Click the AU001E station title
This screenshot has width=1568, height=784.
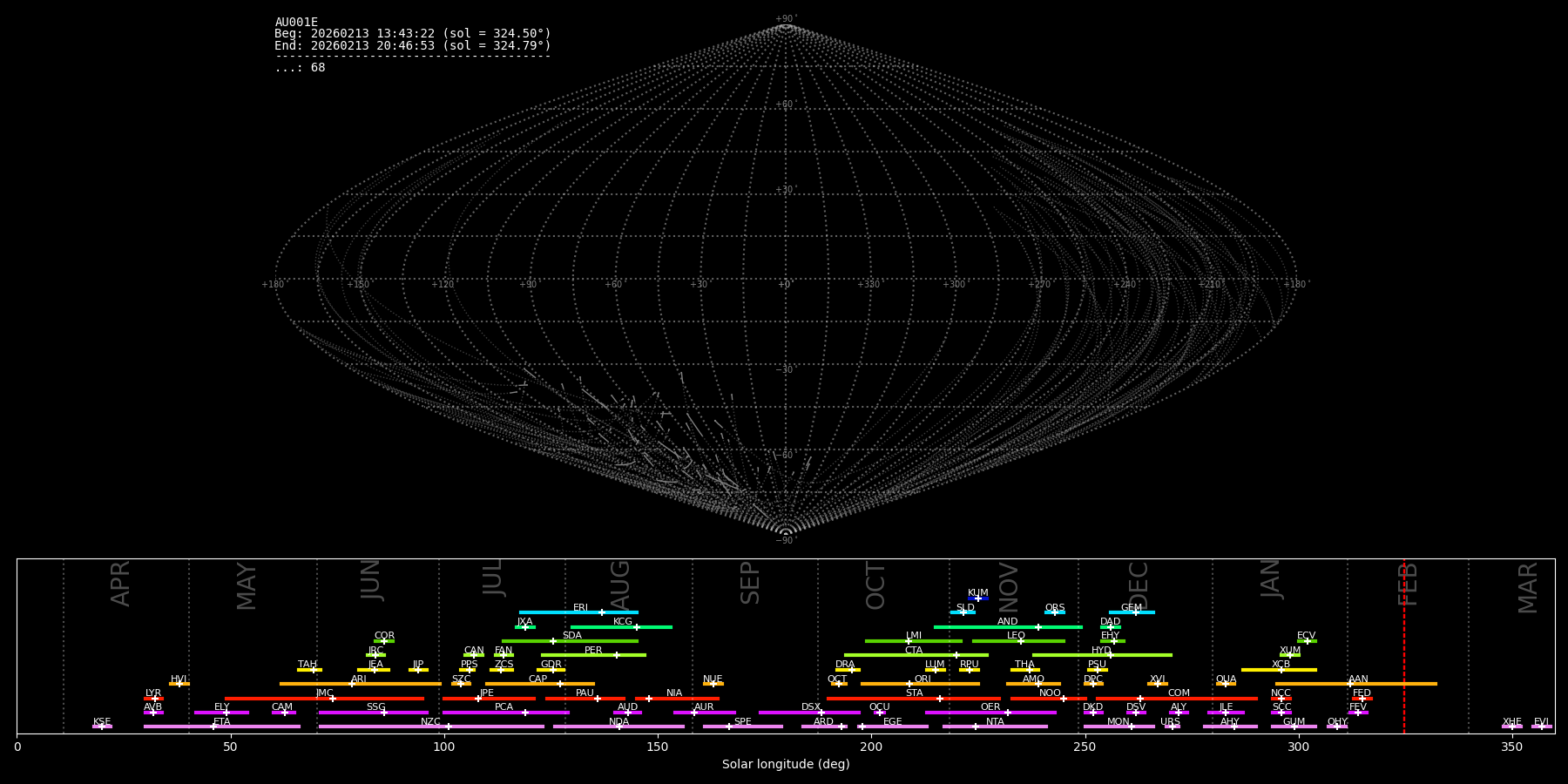(296, 23)
